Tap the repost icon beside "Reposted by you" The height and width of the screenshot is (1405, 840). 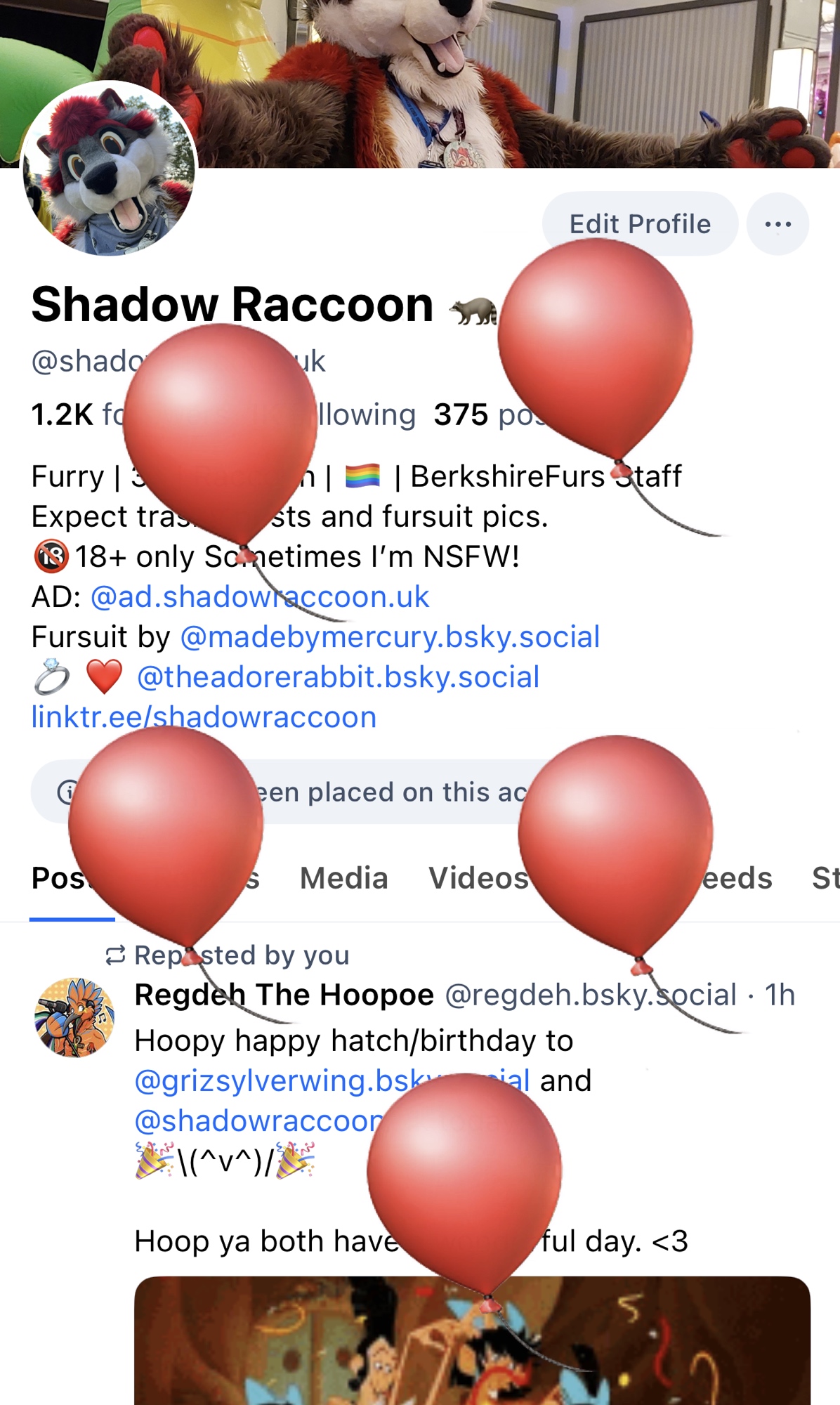tap(115, 955)
